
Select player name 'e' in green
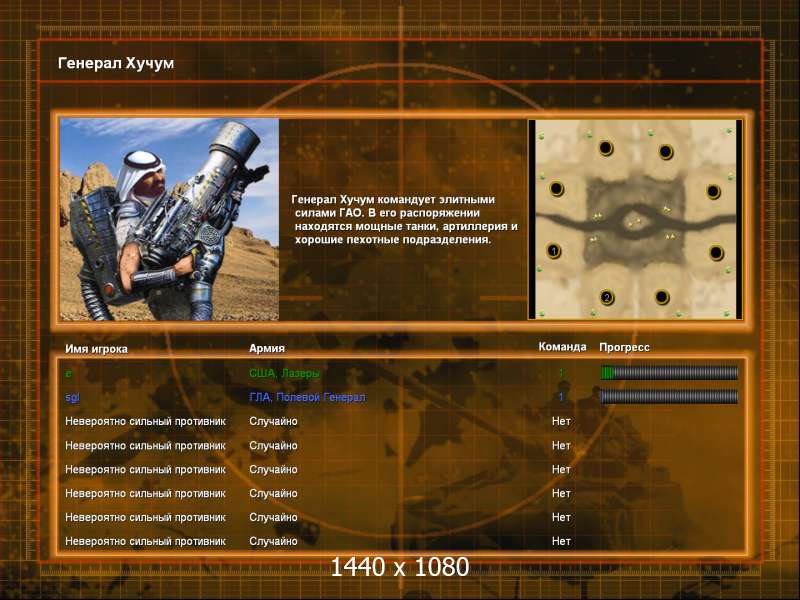pos(68,373)
